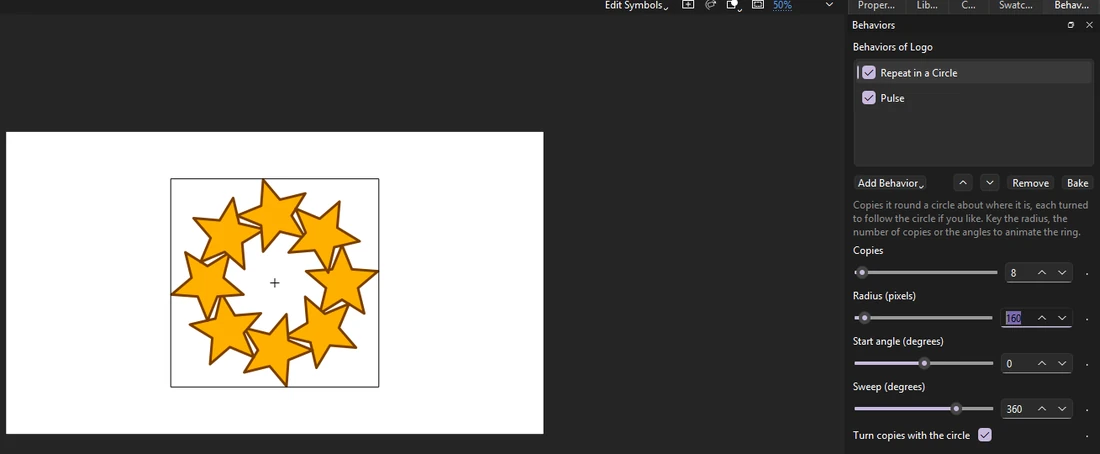Click the center stage icon in toolbar
The width and height of the screenshot is (1100, 454).
coord(688,4)
